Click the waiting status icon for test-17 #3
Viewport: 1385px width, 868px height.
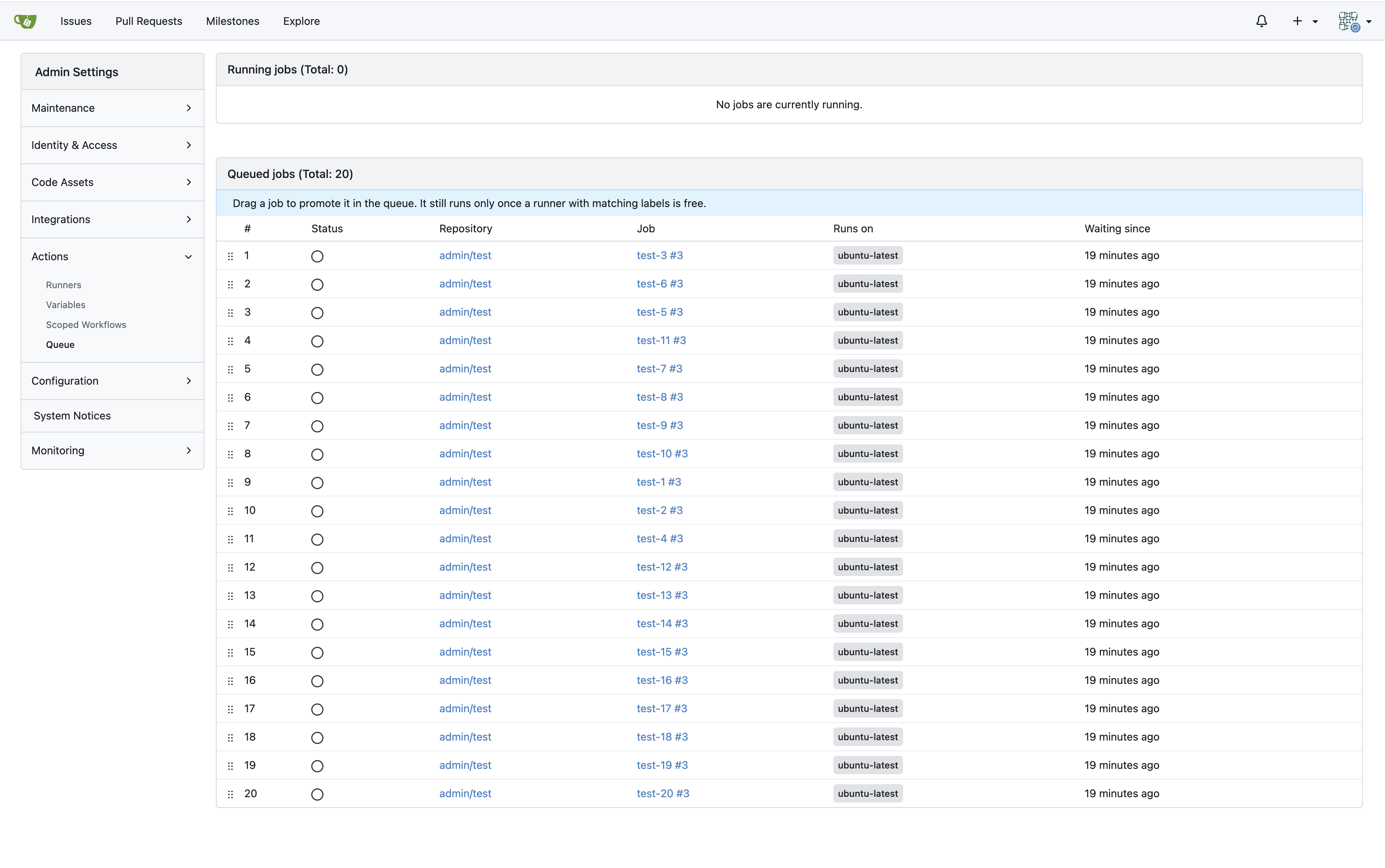tap(317, 709)
